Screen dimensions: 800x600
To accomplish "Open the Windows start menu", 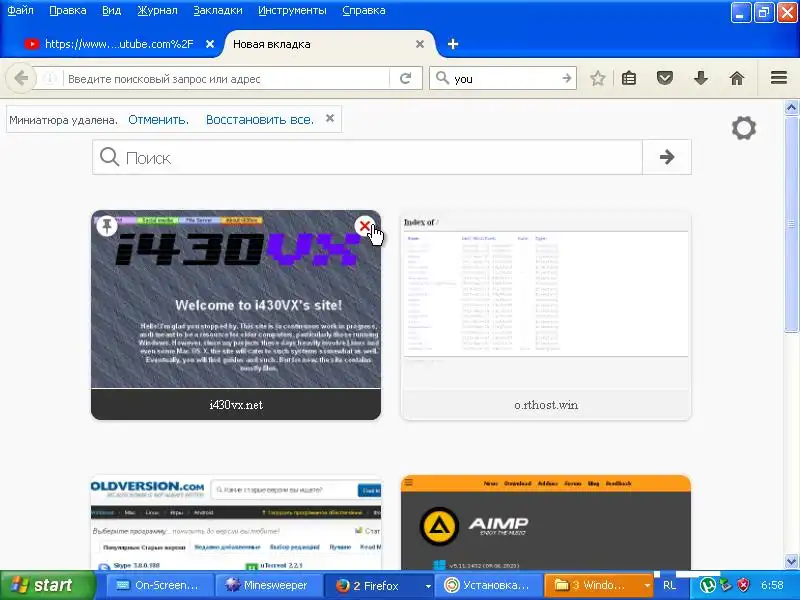I will pos(48,585).
